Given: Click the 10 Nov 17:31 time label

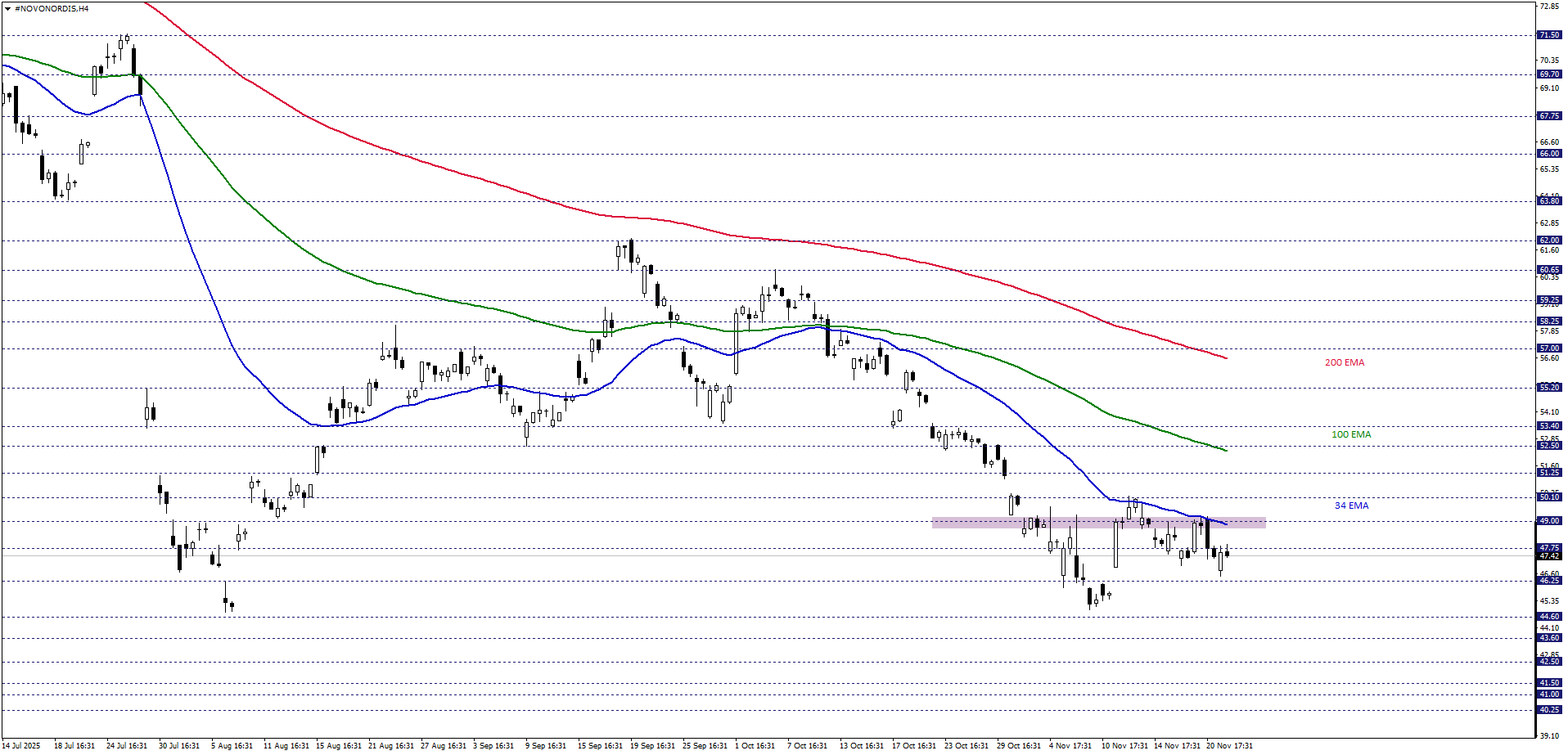Looking at the screenshot, I should click(1124, 746).
